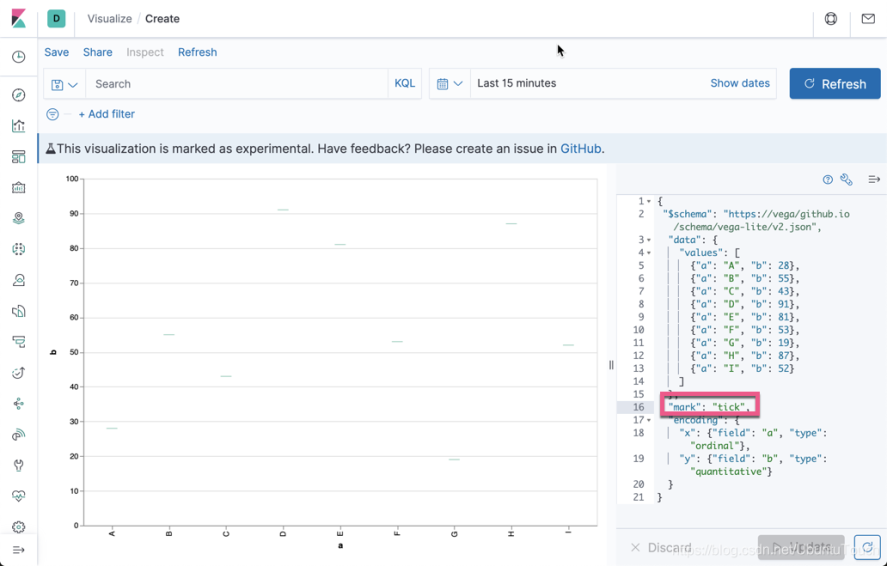Open Discover from the compass icon
The height and width of the screenshot is (566, 887).
(18, 95)
